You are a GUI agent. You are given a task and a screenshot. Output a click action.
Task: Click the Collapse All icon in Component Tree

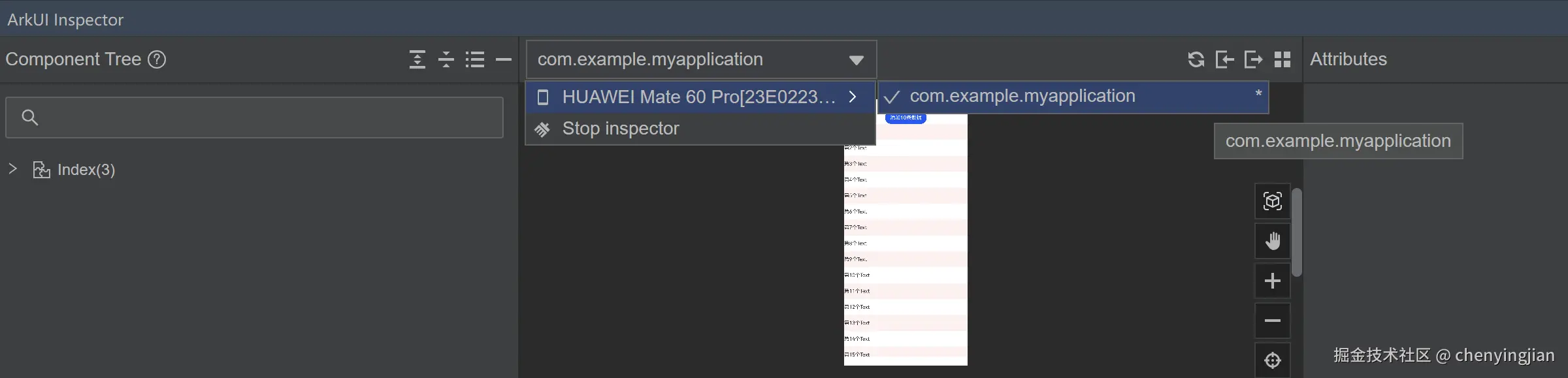click(446, 59)
